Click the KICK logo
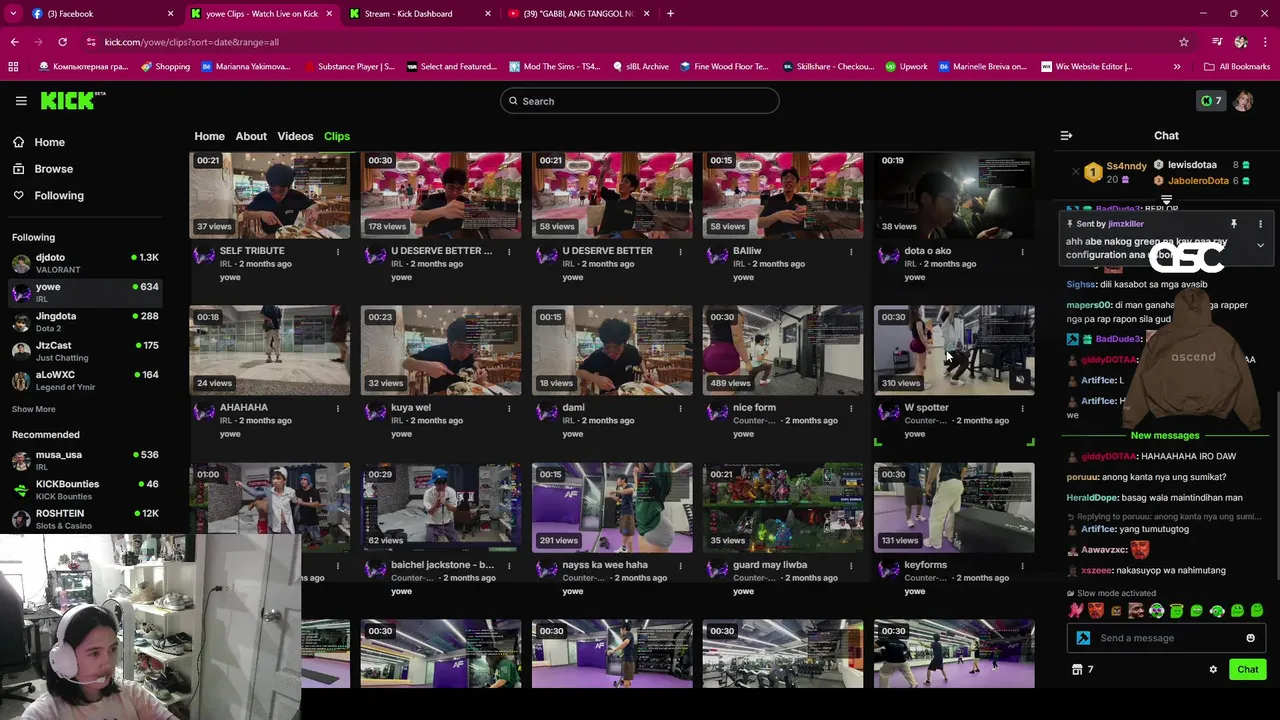Viewport: 1280px width, 720px height. [x=72, y=100]
